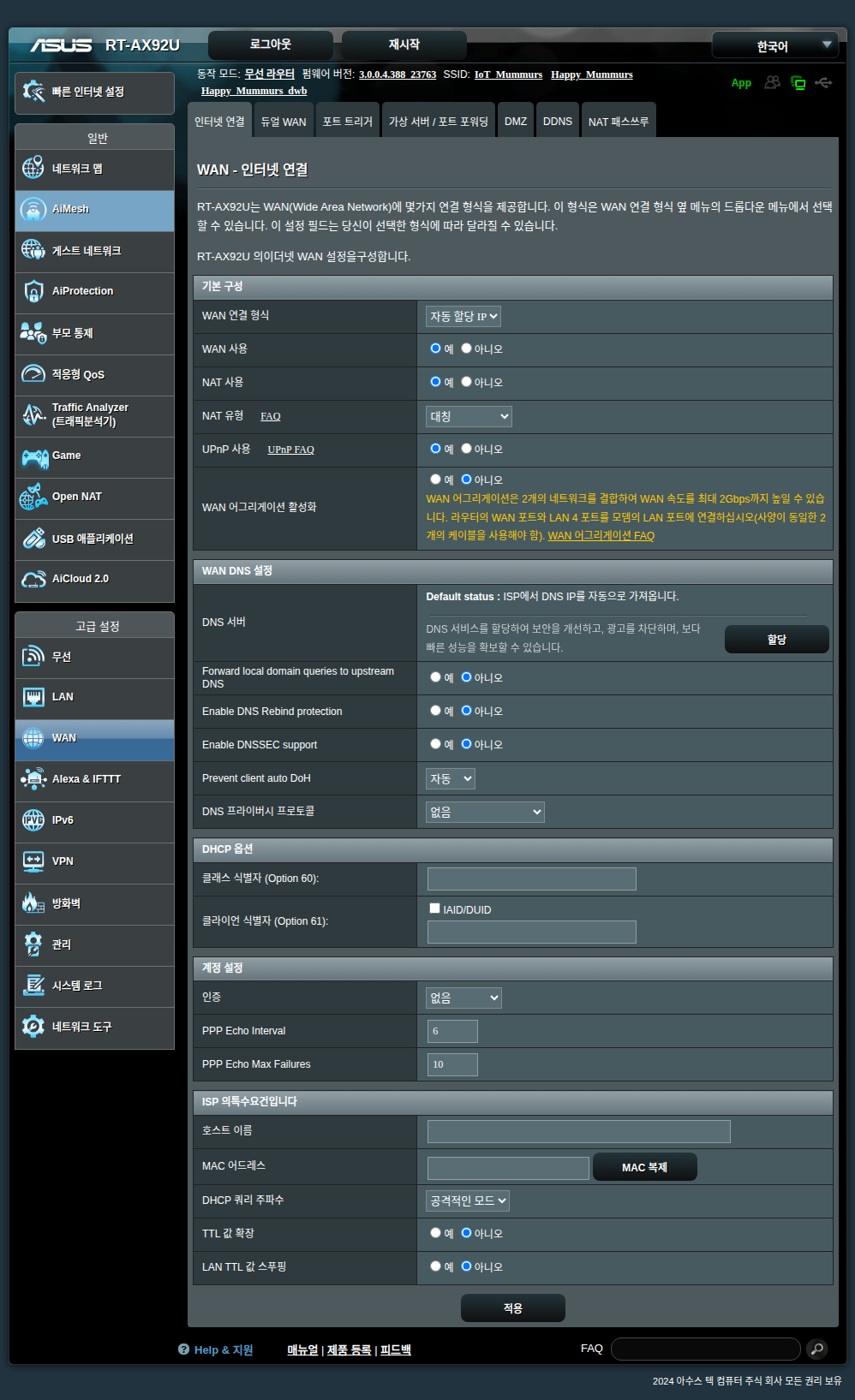Click the VPN monitor icon
Screen dimensions: 855x1400
point(33,861)
